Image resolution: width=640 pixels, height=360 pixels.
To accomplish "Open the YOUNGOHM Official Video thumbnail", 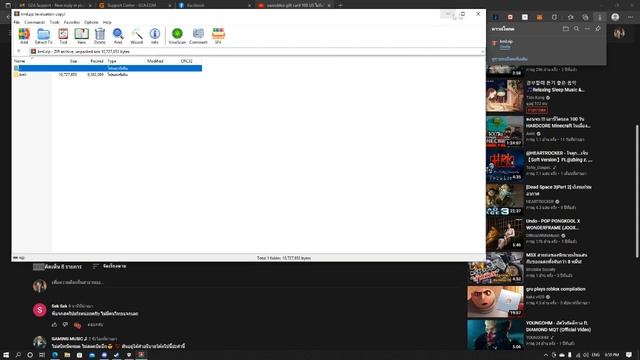I will 496,335.
